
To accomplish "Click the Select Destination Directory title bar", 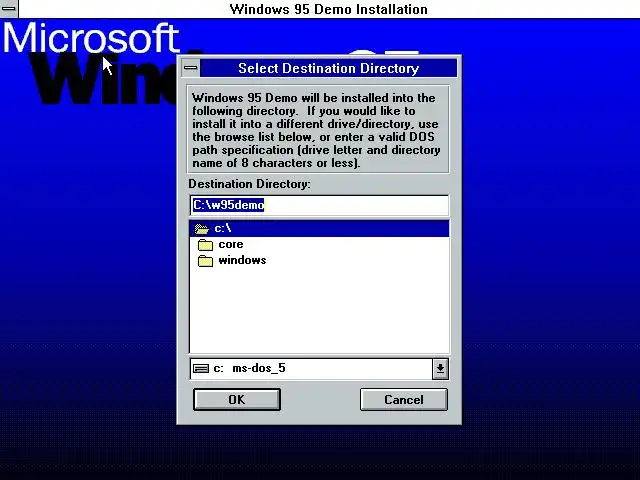I will click(x=329, y=68).
